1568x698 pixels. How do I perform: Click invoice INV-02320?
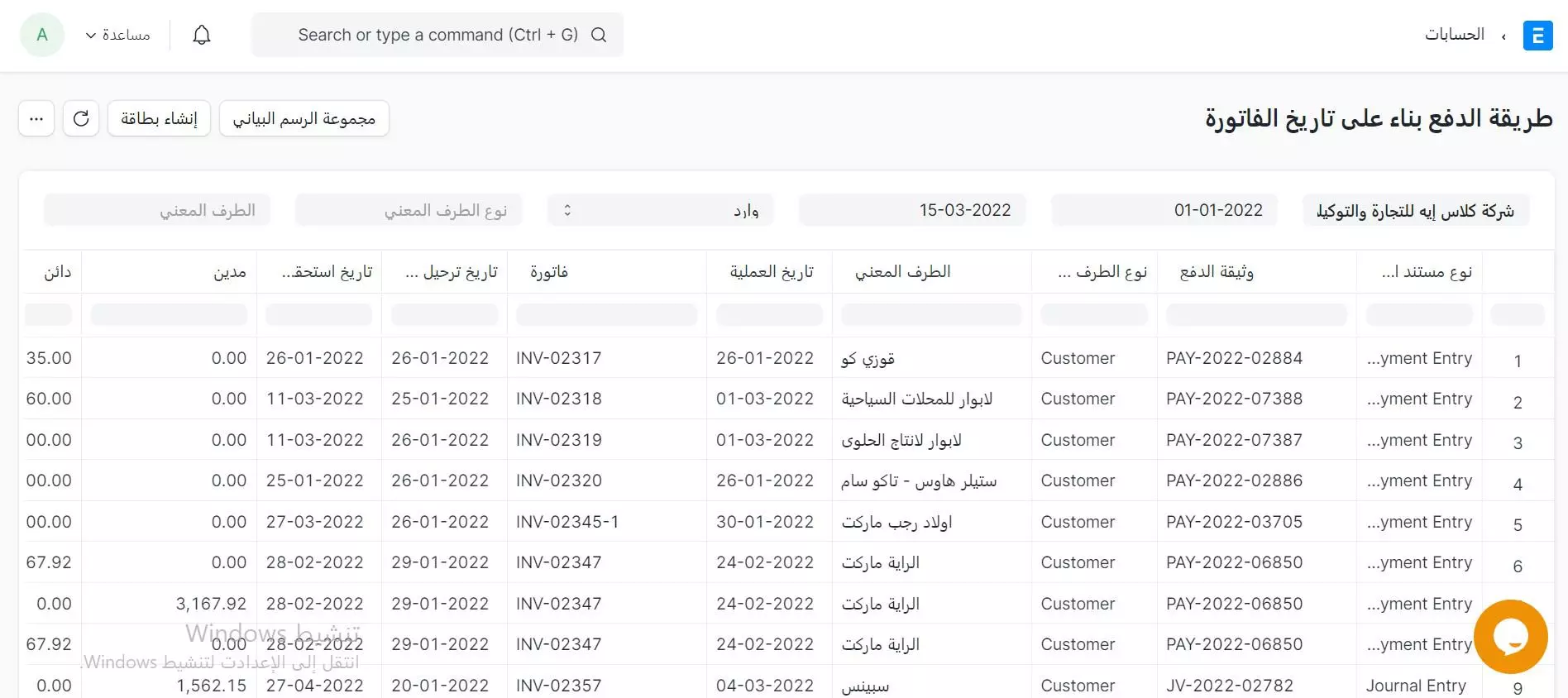[x=559, y=480]
